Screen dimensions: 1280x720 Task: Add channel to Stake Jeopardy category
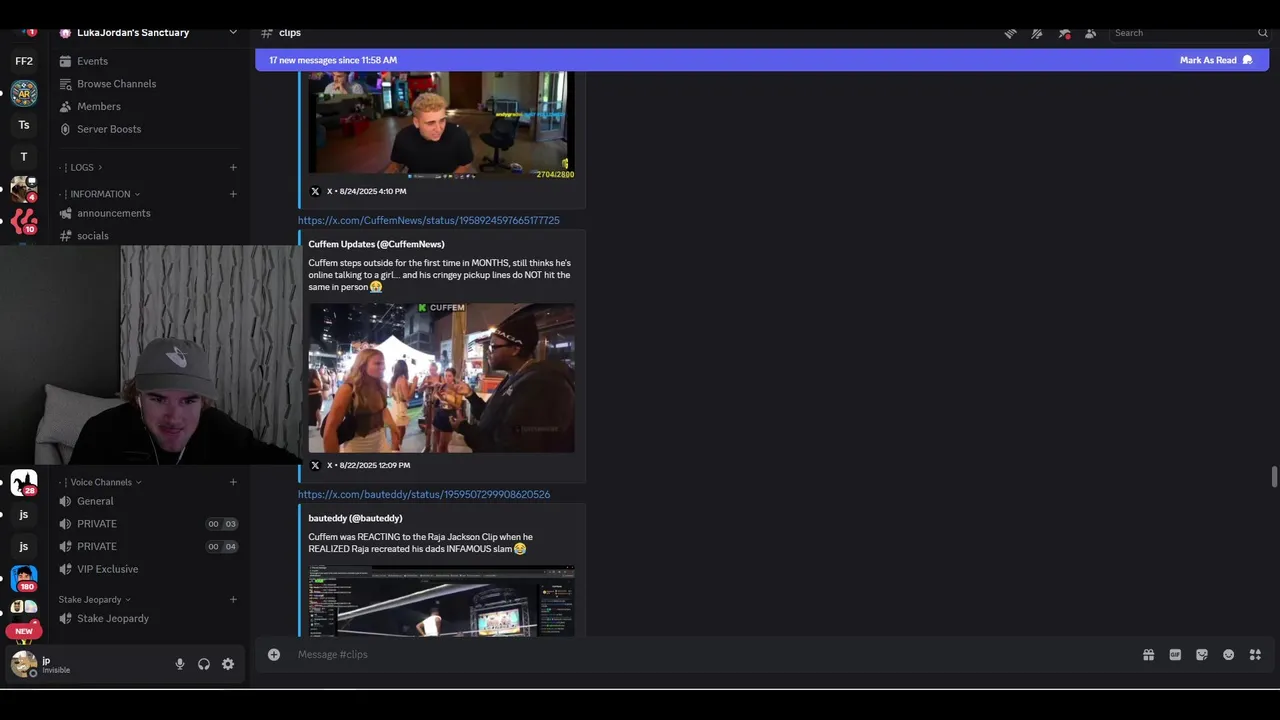[233, 600]
